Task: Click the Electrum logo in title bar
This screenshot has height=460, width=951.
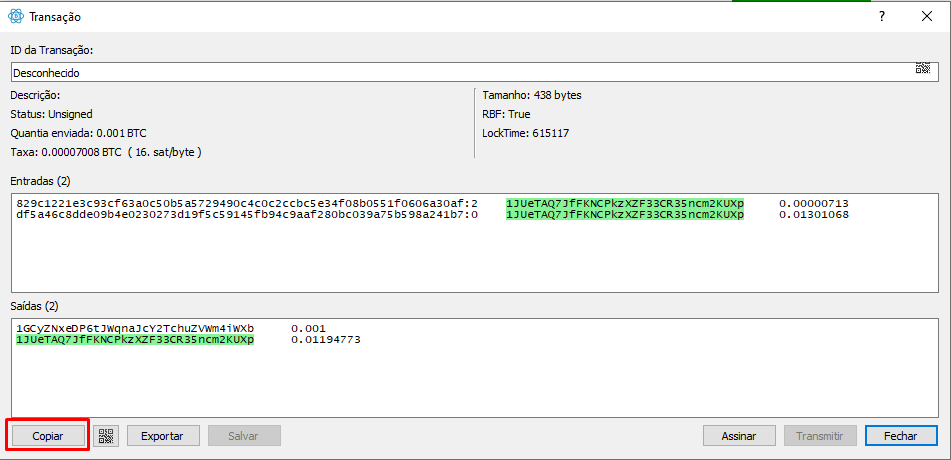Action: click(16, 17)
